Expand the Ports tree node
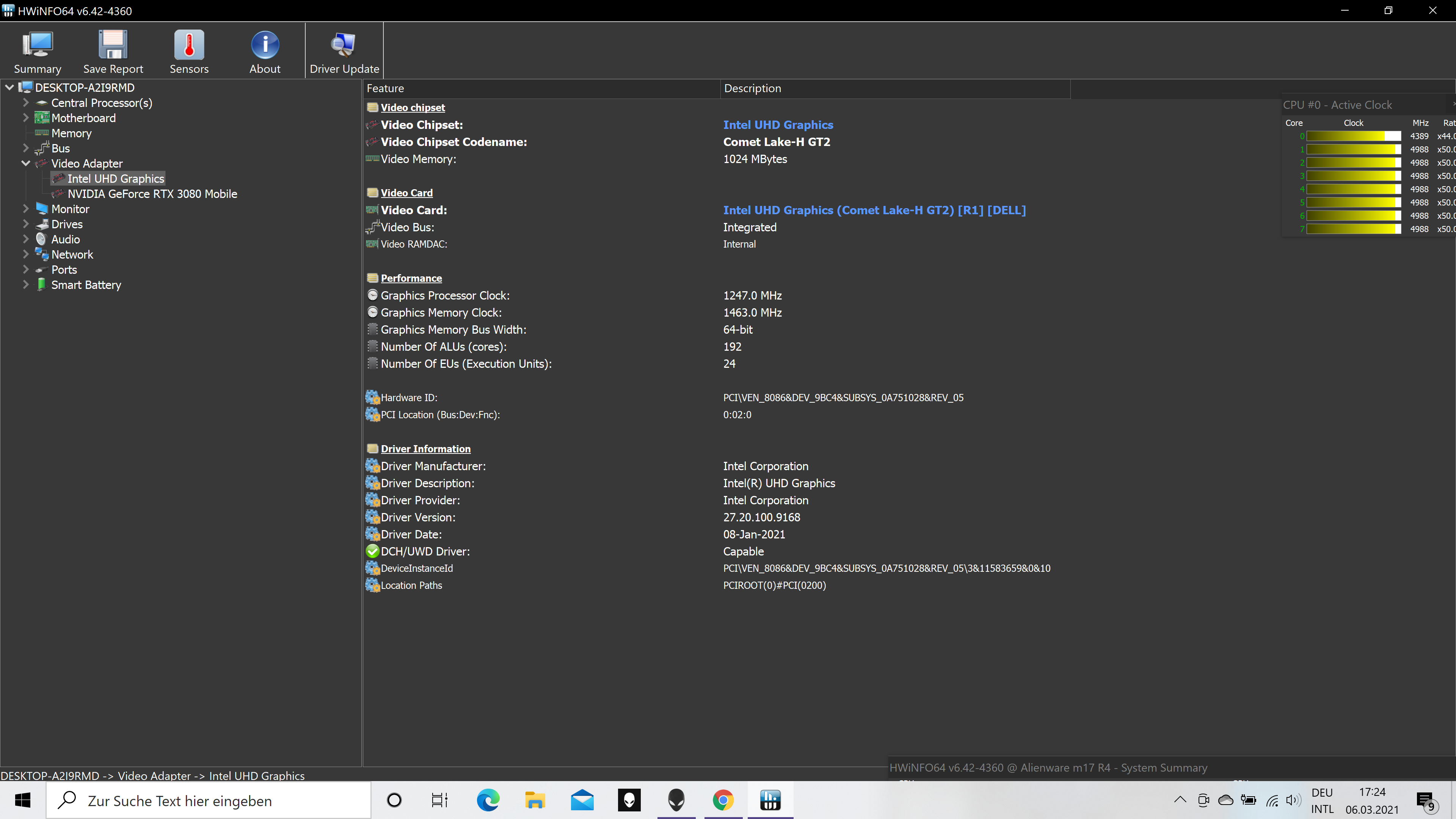1456x819 pixels. 25,270
